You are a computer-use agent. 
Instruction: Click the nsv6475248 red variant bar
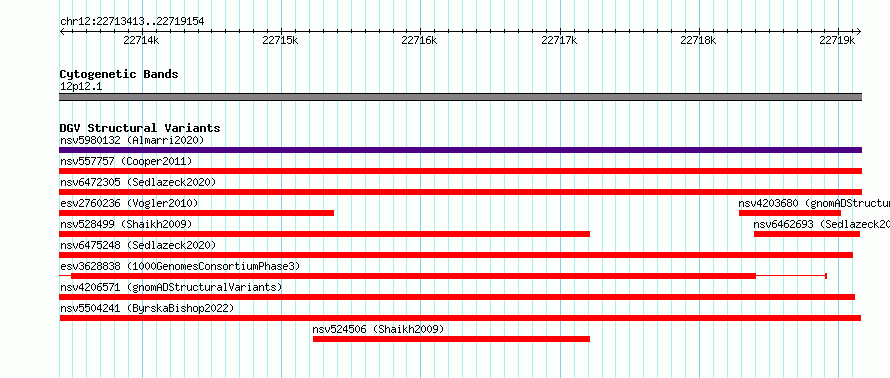[456, 255]
